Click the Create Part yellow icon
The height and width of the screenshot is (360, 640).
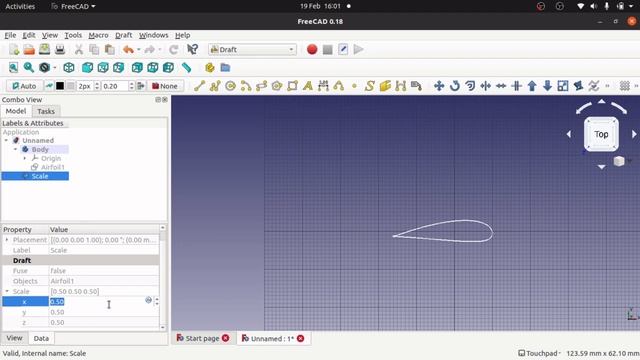point(210,67)
